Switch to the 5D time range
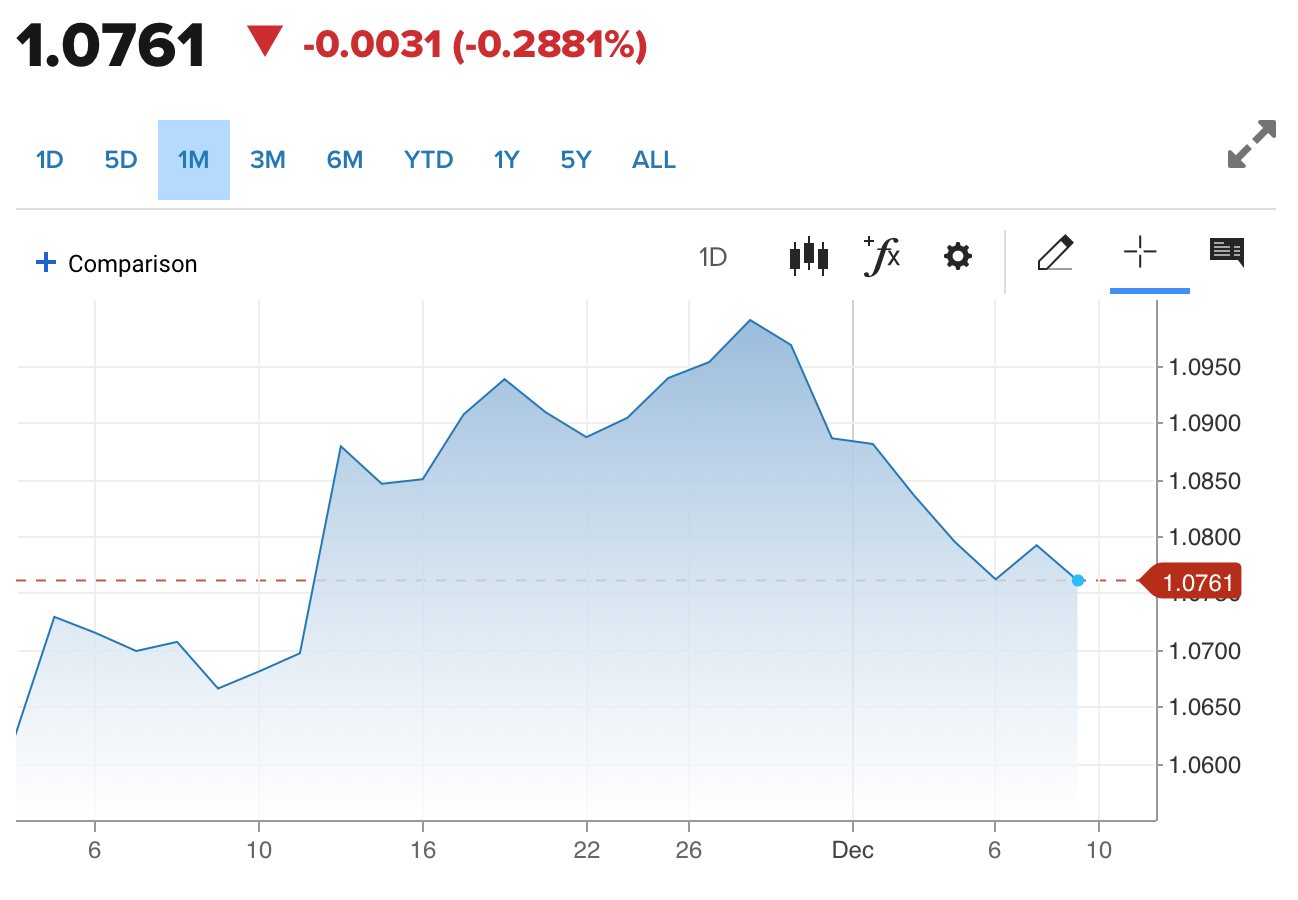1298x900 pixels. [121, 160]
